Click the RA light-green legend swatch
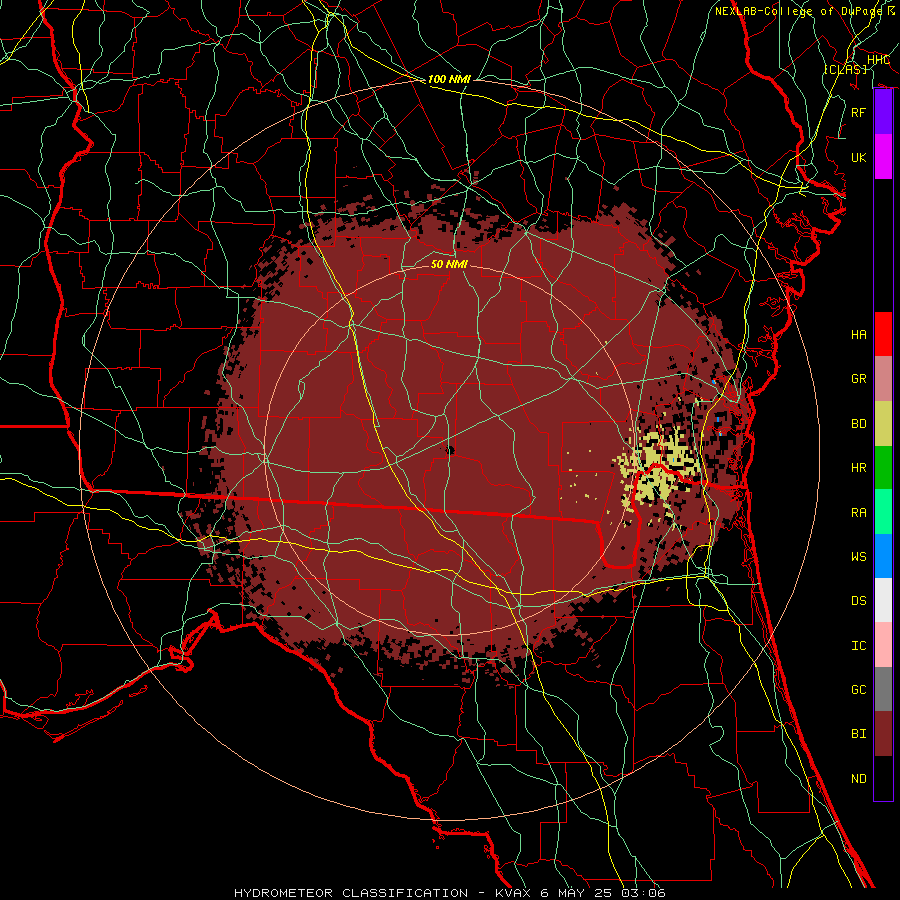 [x=883, y=512]
